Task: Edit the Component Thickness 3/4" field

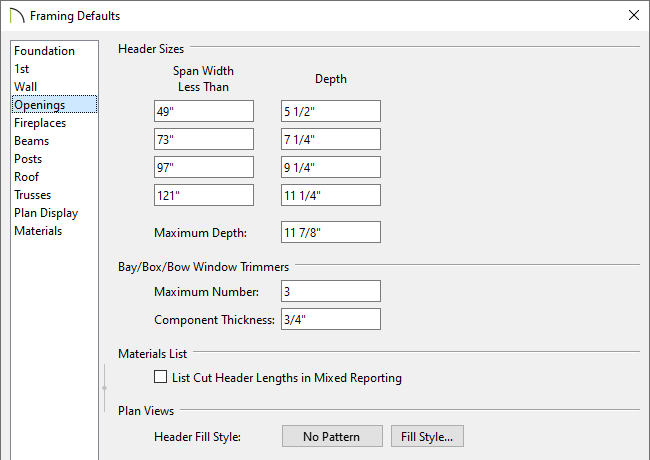Action: 330,320
